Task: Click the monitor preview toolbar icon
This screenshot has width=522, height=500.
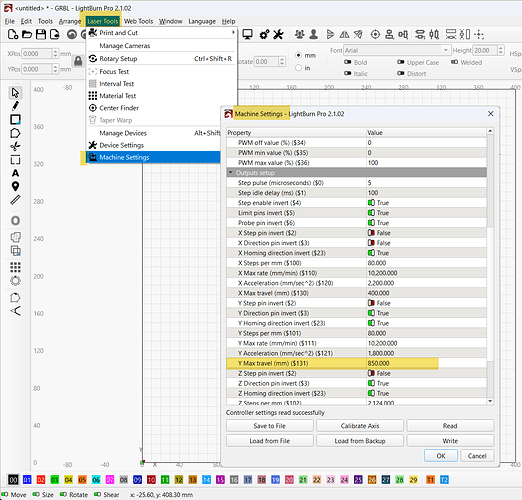Action: point(247,34)
